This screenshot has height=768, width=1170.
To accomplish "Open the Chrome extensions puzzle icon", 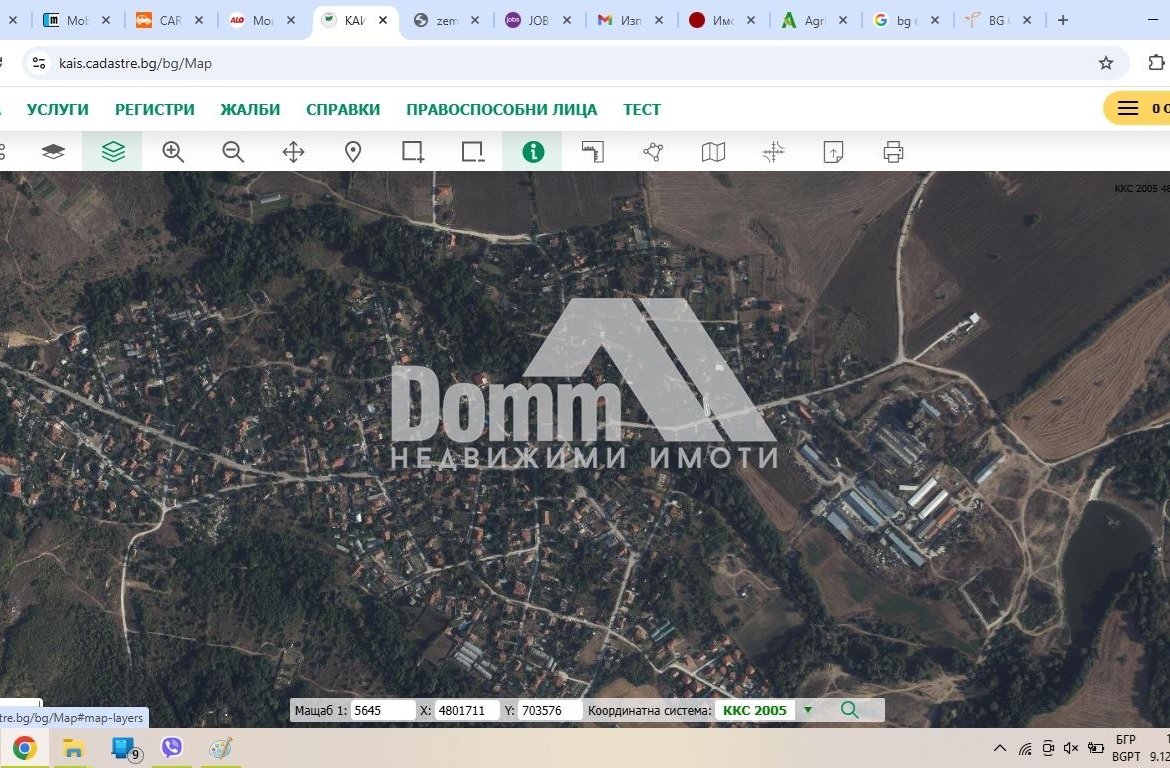I will click(x=1156, y=63).
